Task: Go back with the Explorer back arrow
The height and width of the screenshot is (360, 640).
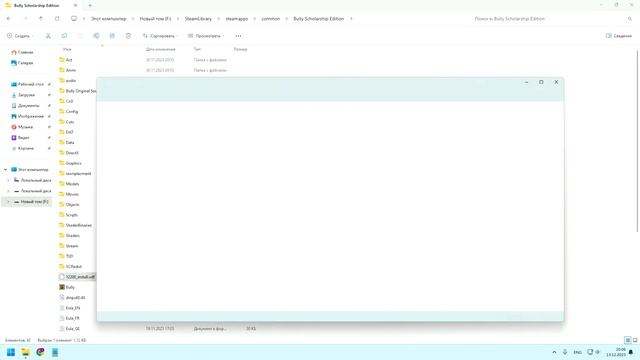Action: coord(9,19)
